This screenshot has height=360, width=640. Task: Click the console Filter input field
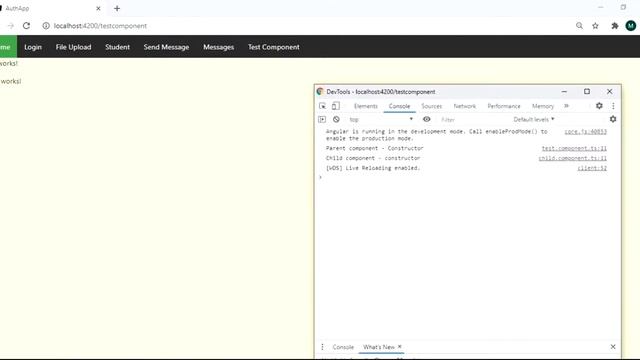473,120
